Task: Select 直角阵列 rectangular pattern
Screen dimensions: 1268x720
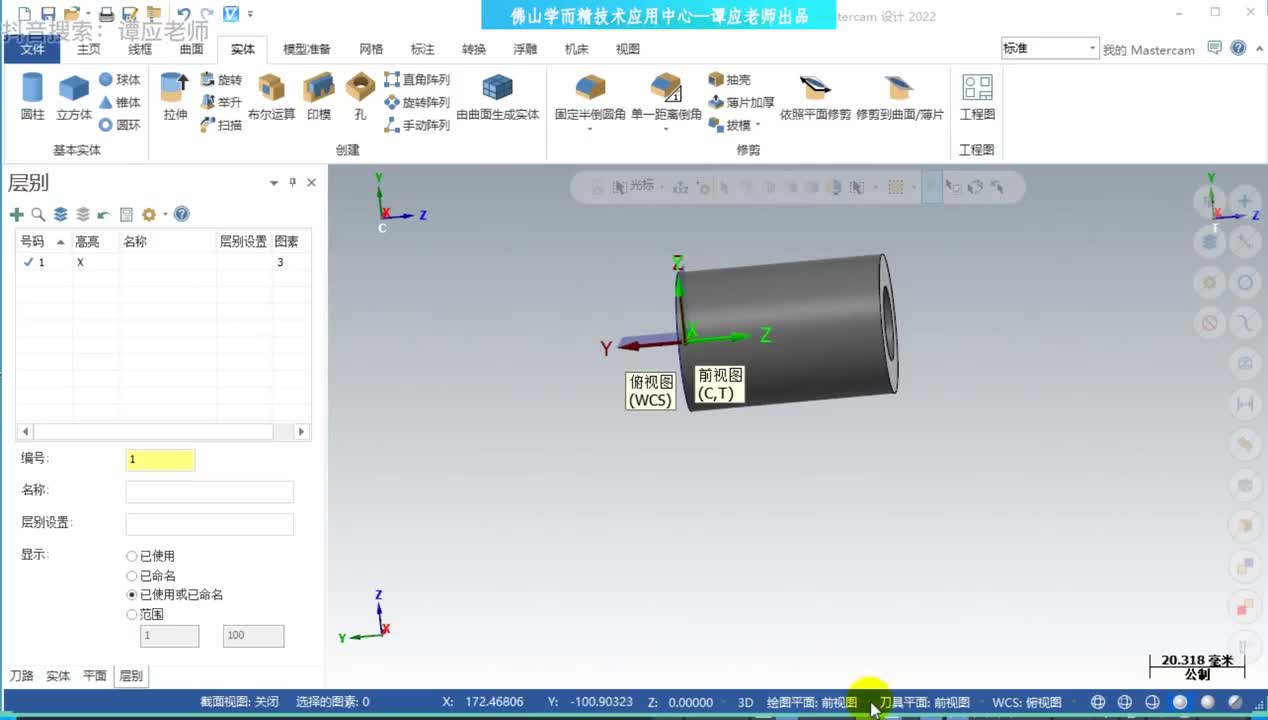Action: pyautogui.click(x=417, y=79)
